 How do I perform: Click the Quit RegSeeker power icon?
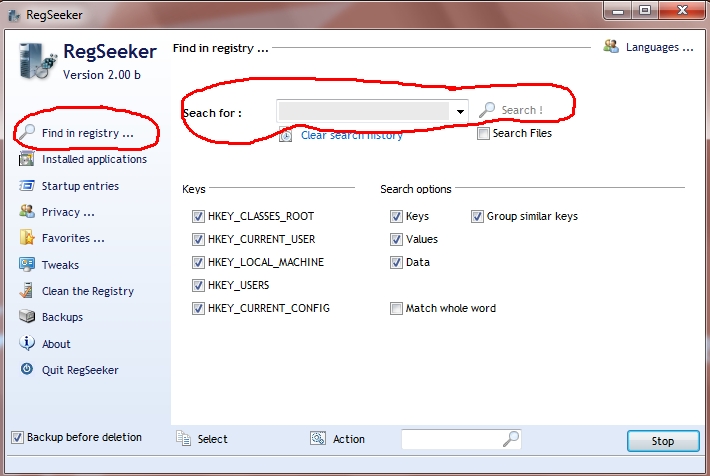point(27,369)
